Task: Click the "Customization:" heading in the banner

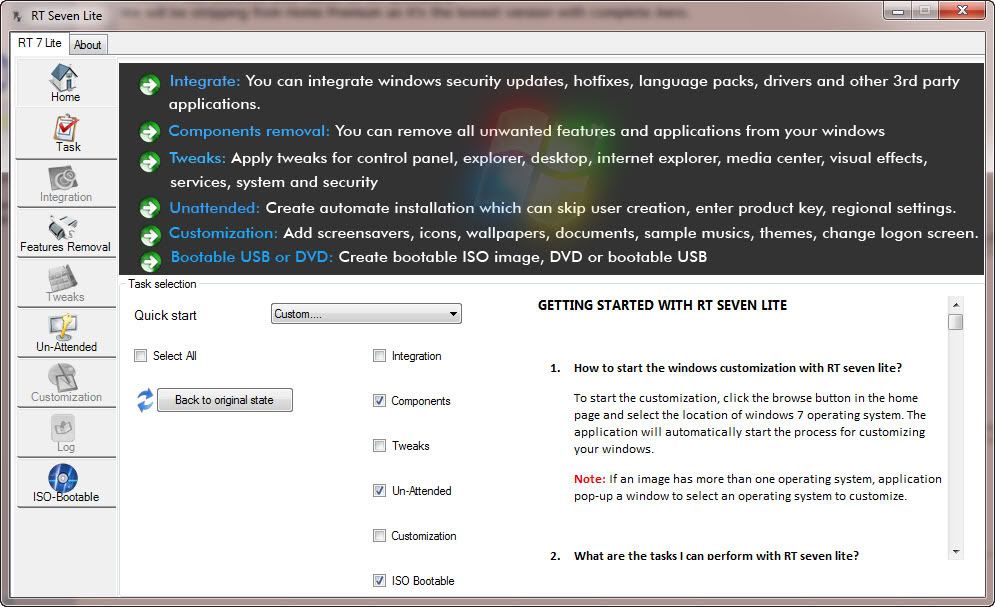Action: [223, 233]
